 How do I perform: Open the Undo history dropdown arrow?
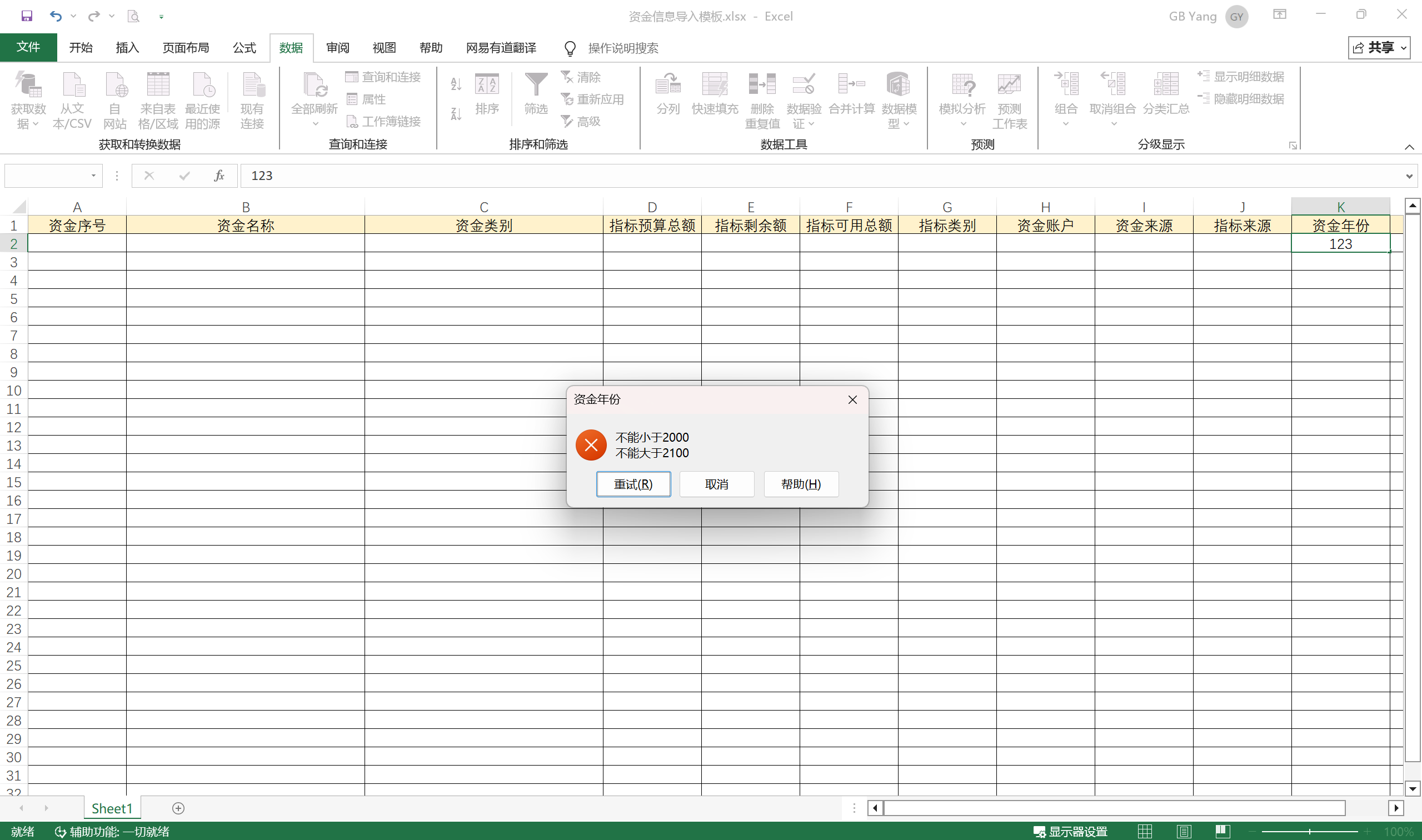click(x=73, y=16)
